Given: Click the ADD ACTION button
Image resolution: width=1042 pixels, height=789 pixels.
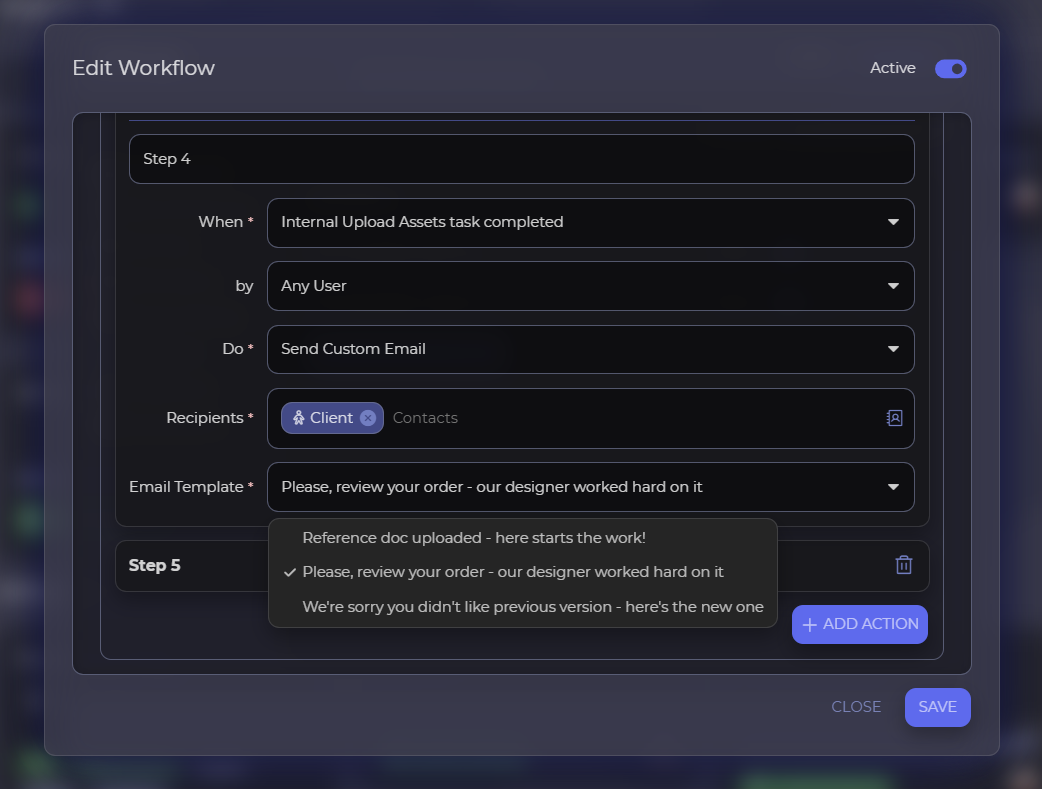Looking at the screenshot, I should tap(860, 624).
